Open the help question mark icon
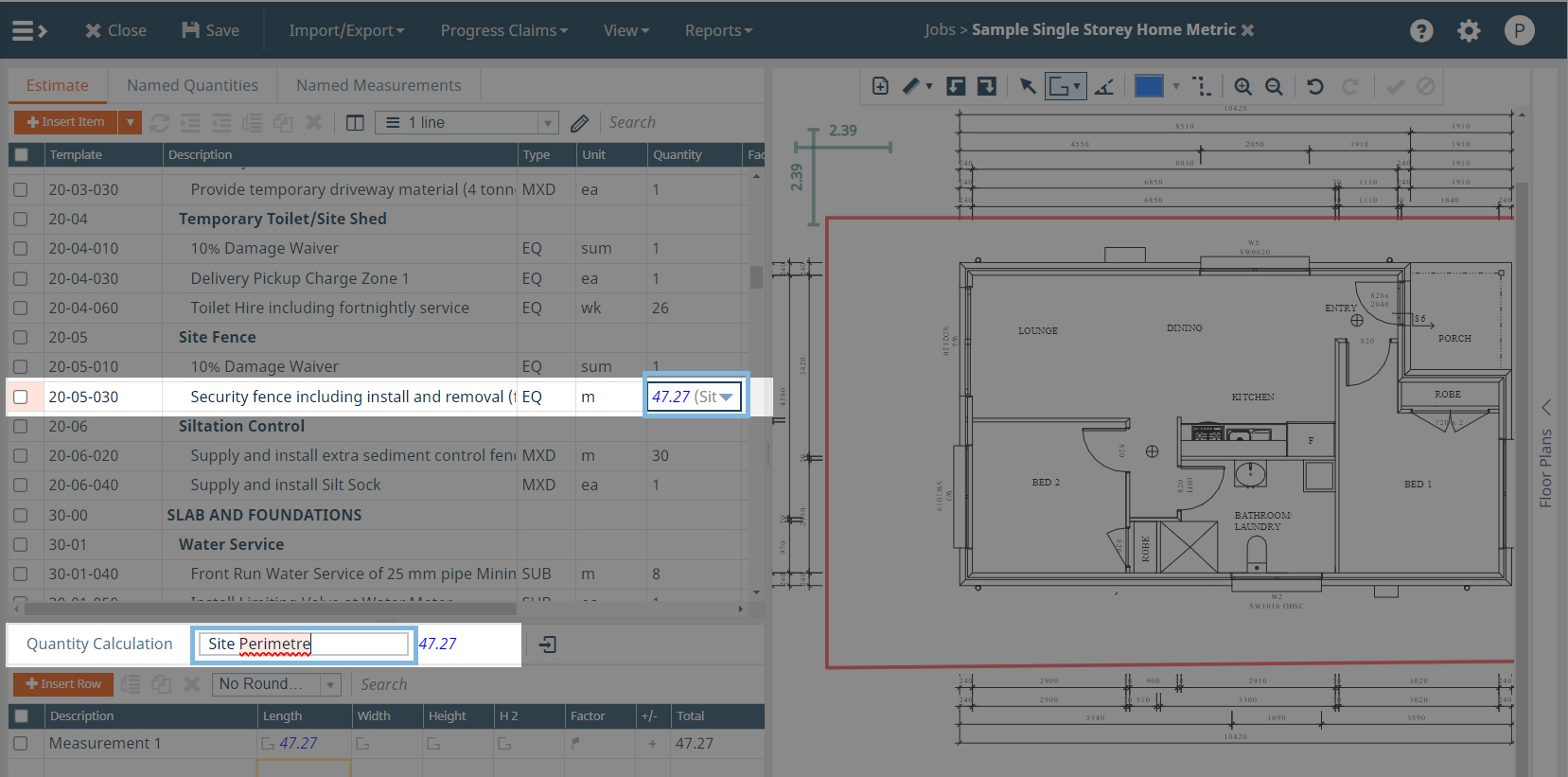Image resolution: width=1568 pixels, height=777 pixels. 1421,31
